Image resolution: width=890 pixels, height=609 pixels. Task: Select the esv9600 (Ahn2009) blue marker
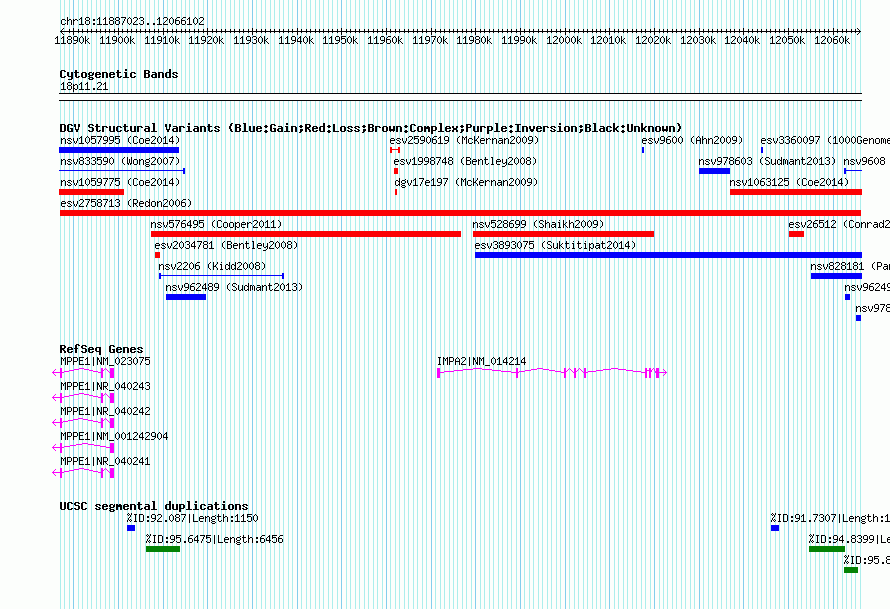[x=643, y=150]
